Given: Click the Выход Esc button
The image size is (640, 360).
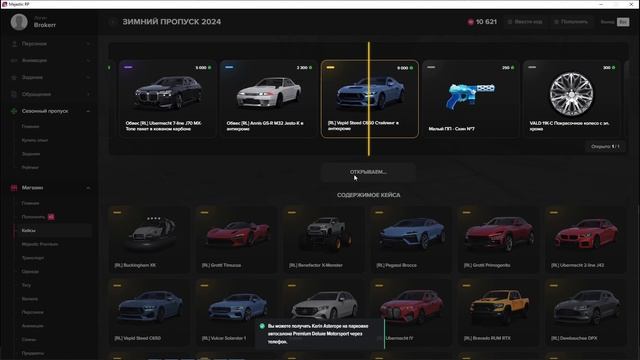Looking at the screenshot, I should pyautogui.click(x=615, y=22).
